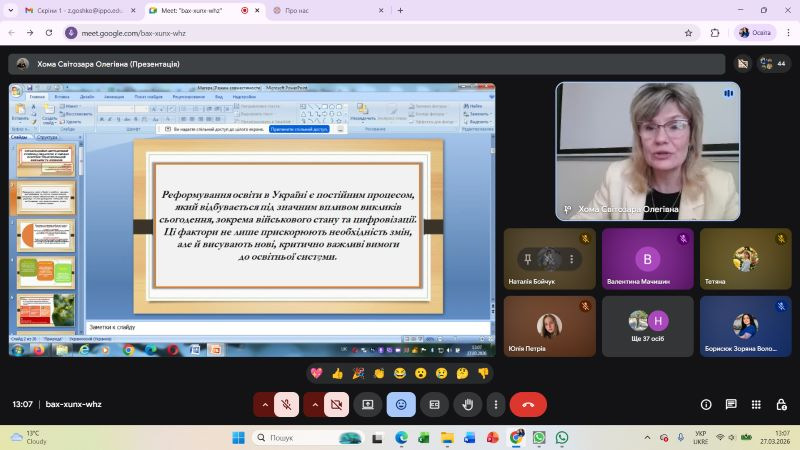Open a new browser tab
The image size is (800, 450).
[x=401, y=10]
